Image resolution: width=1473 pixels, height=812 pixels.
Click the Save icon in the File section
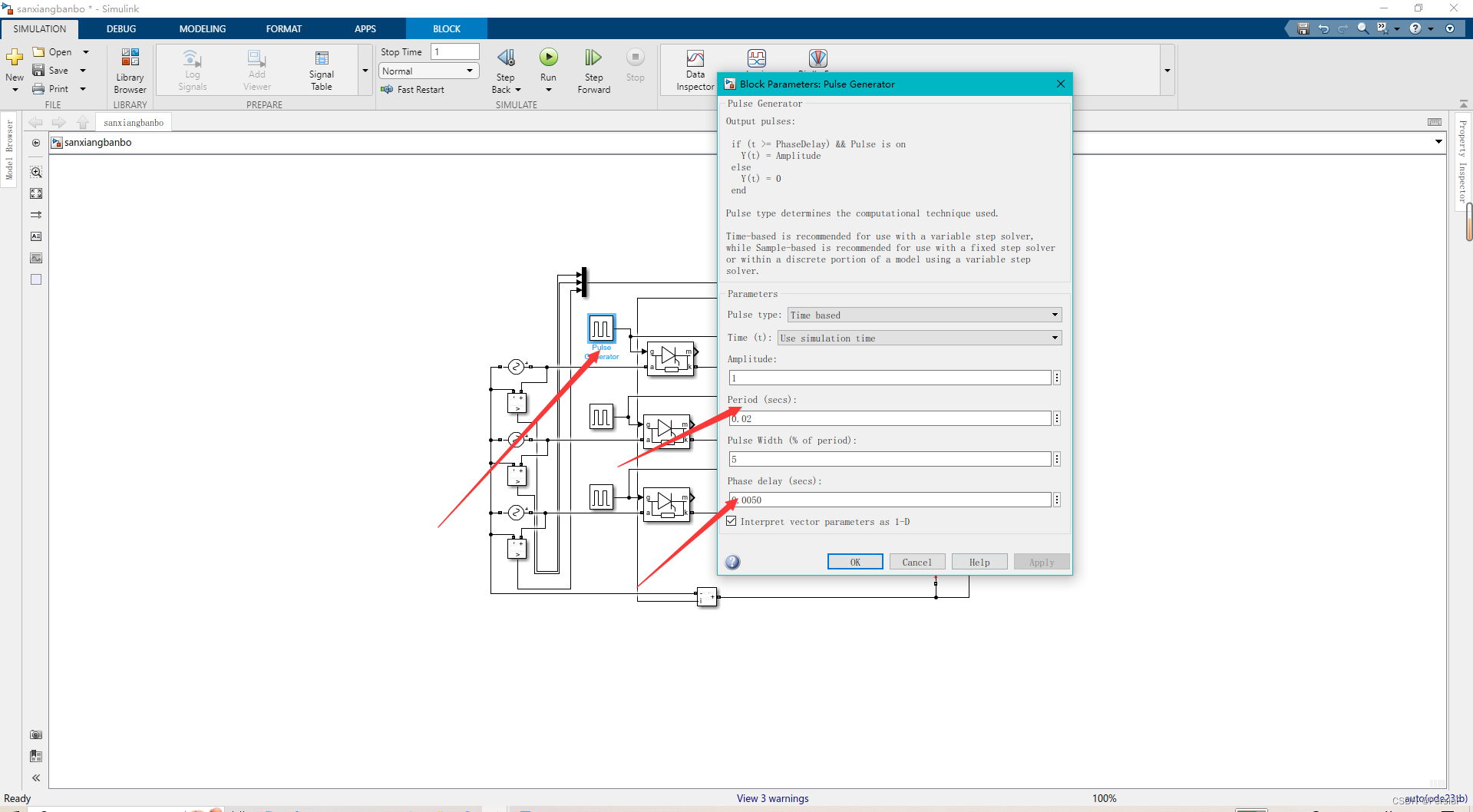click(x=38, y=71)
